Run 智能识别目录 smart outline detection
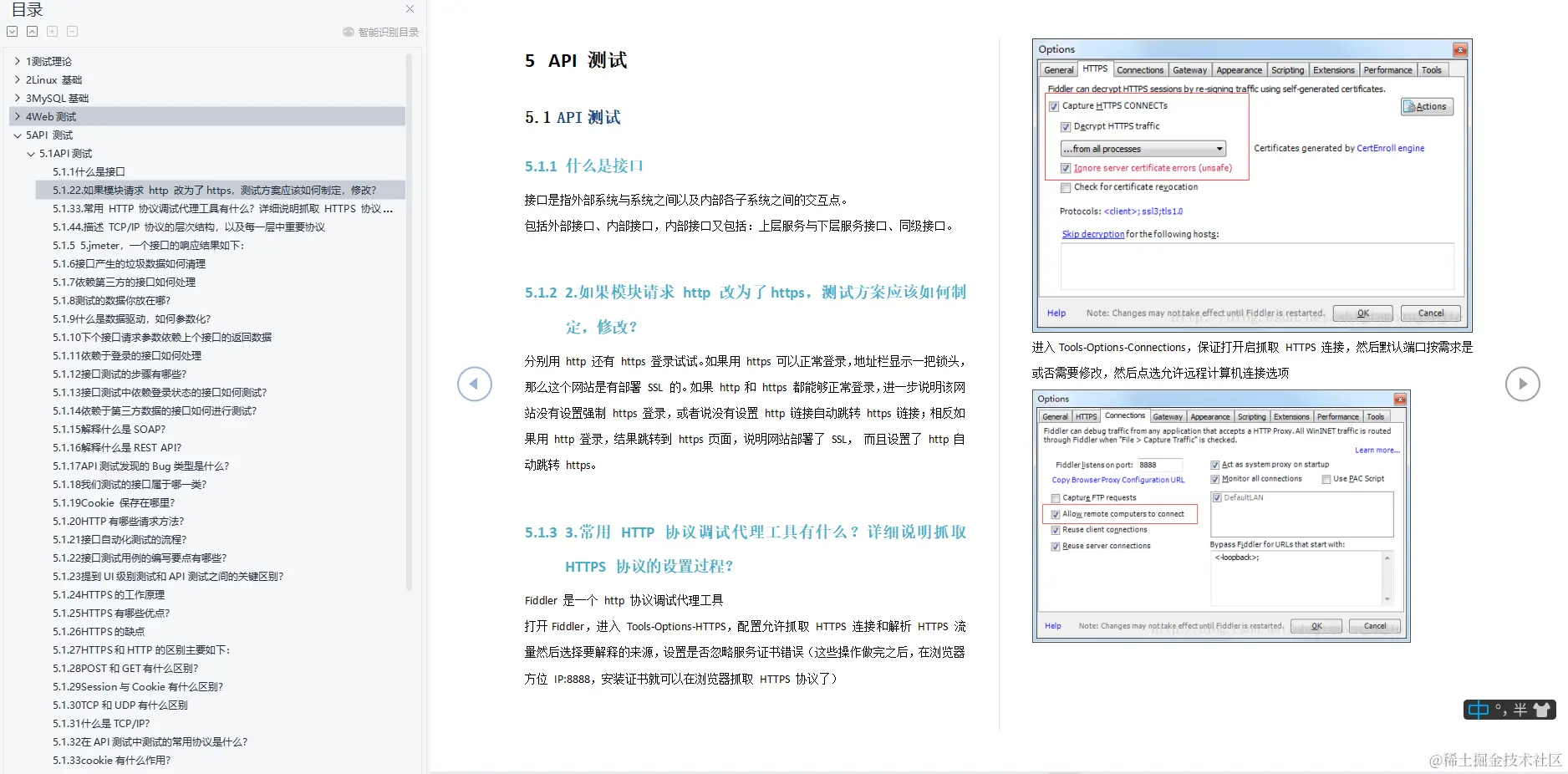 [x=381, y=32]
